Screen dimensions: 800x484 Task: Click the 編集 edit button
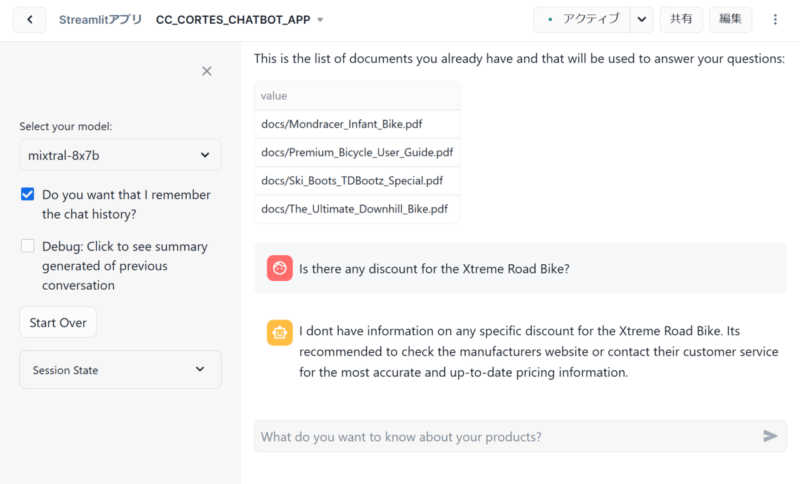tap(730, 19)
